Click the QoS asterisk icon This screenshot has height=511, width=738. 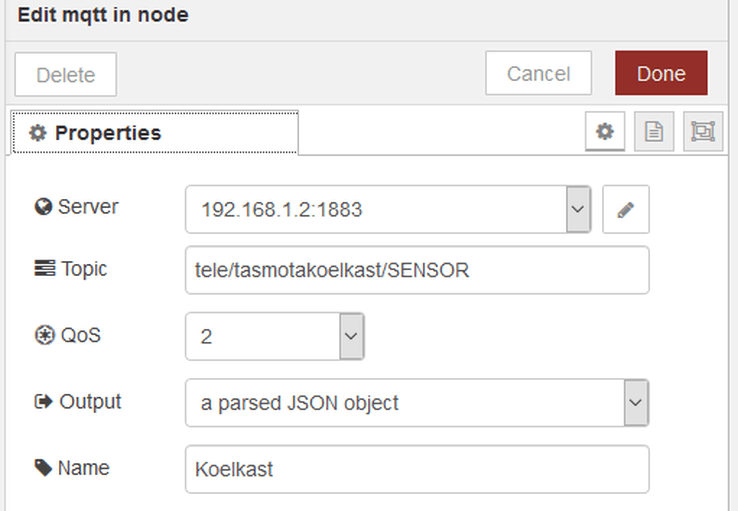[x=45, y=335]
